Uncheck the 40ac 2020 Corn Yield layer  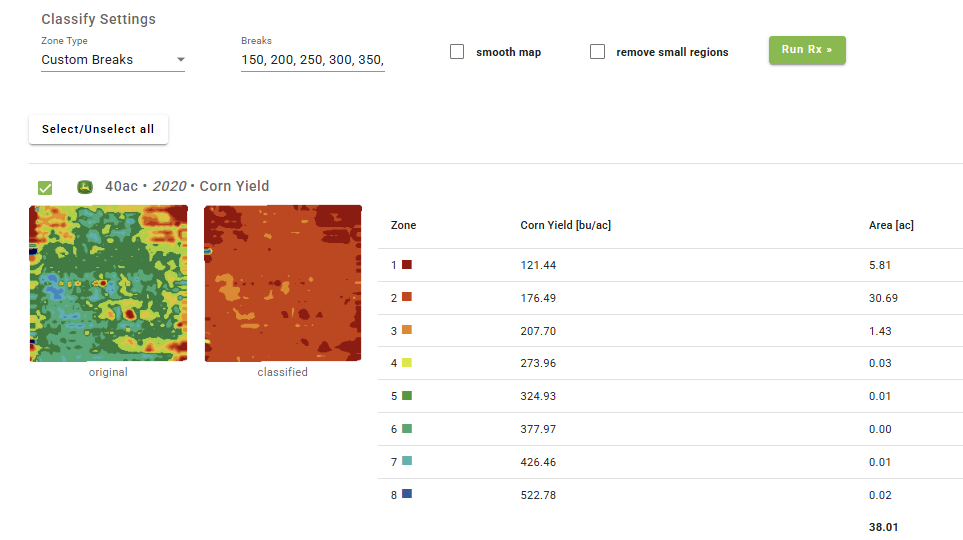click(45, 187)
